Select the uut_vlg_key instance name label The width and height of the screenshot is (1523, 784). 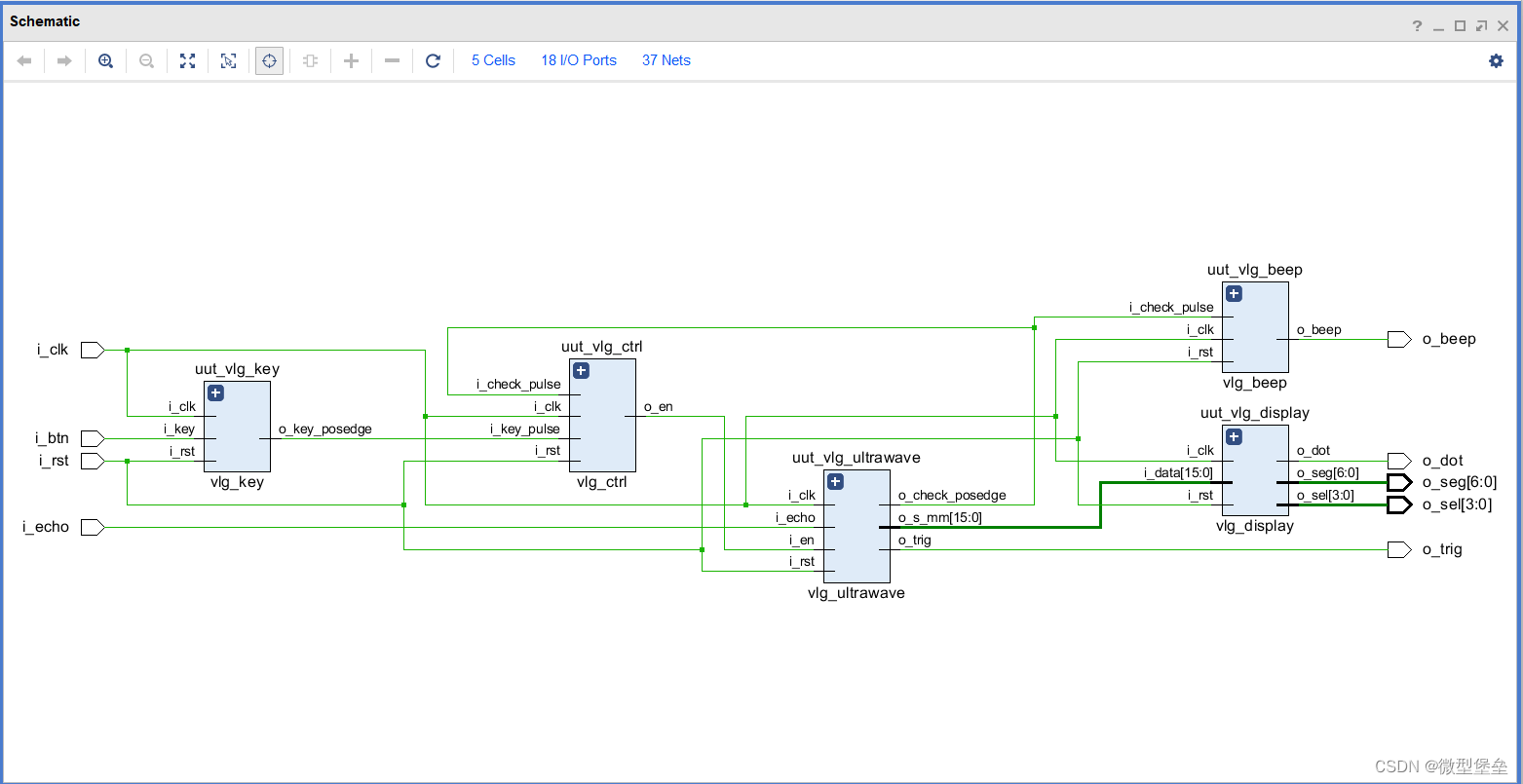[x=238, y=369]
